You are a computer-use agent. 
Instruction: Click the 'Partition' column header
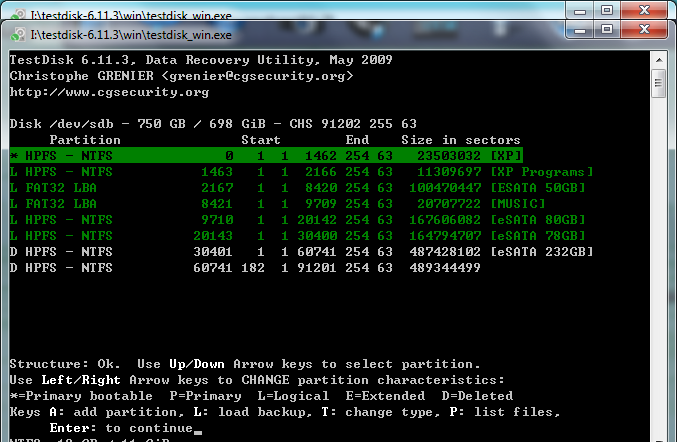tap(85, 140)
